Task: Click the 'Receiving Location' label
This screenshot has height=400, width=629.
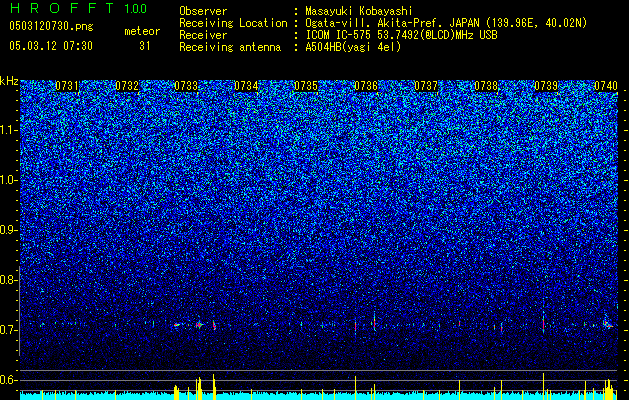Action: click(233, 23)
